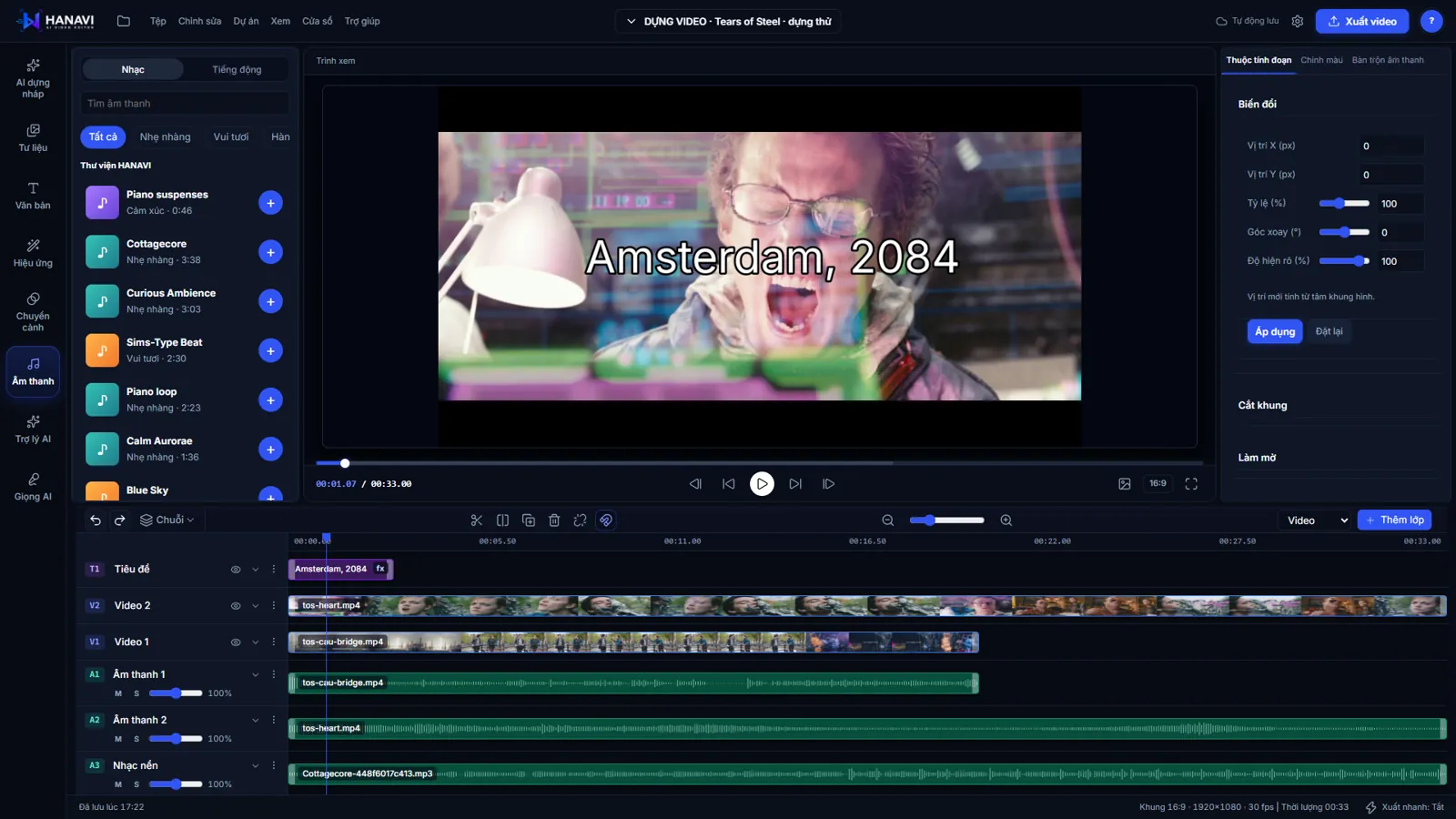Open the AI dựng nháp sidebar panel
1456x819 pixels.
click(33, 78)
